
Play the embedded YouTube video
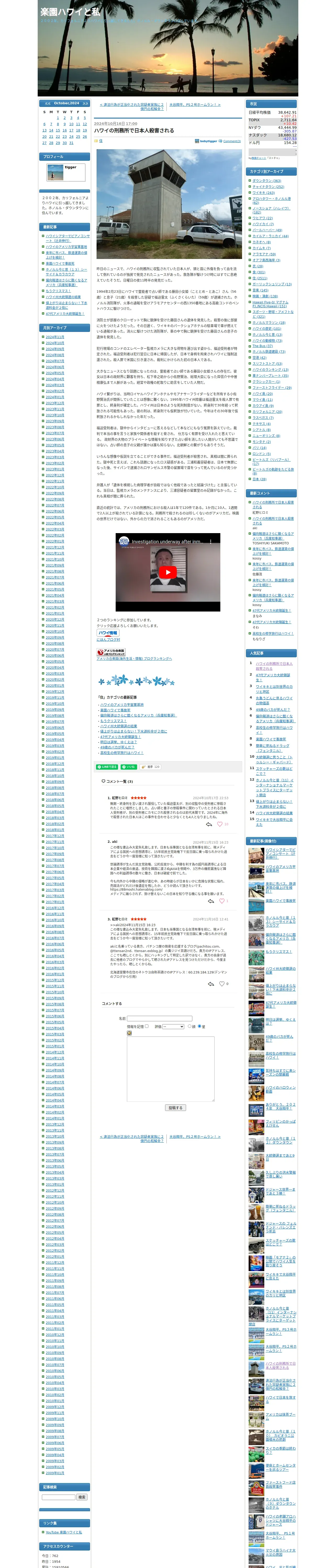(168, 572)
